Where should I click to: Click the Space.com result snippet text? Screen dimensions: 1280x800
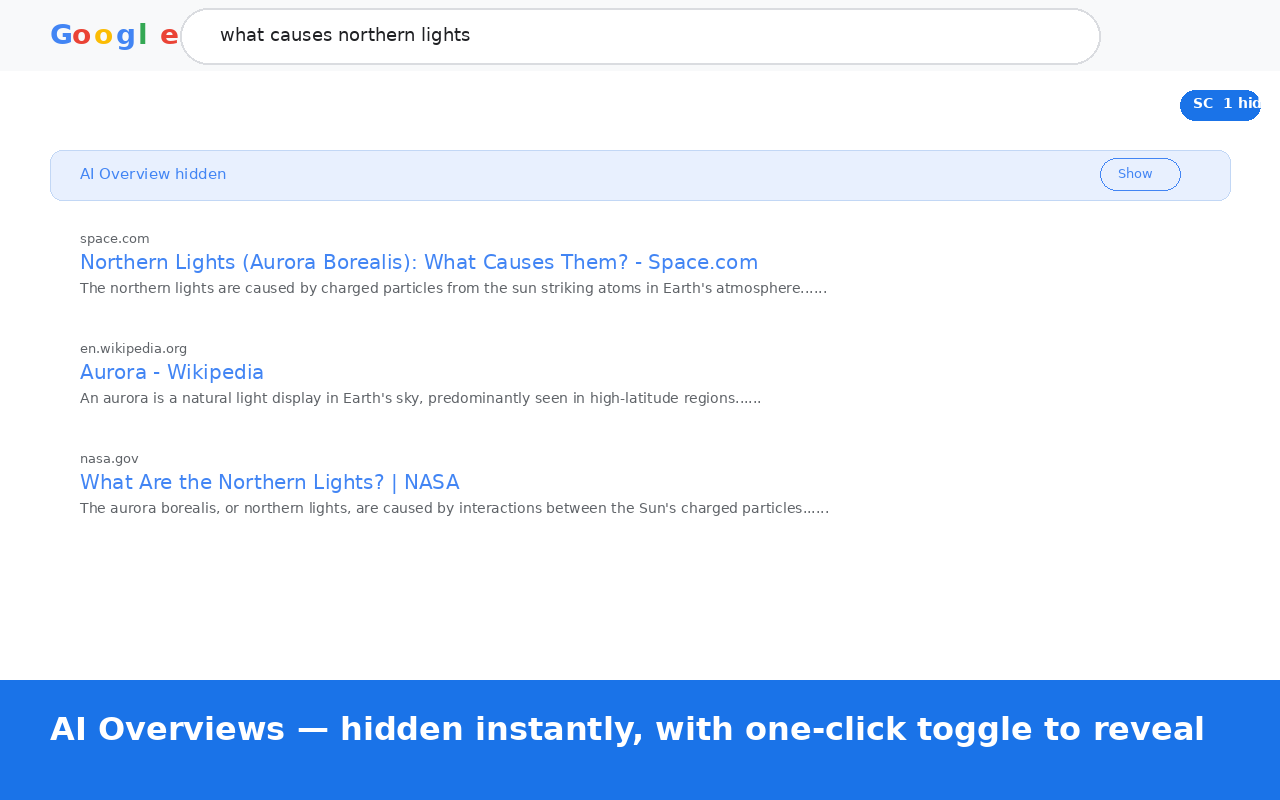pos(453,288)
